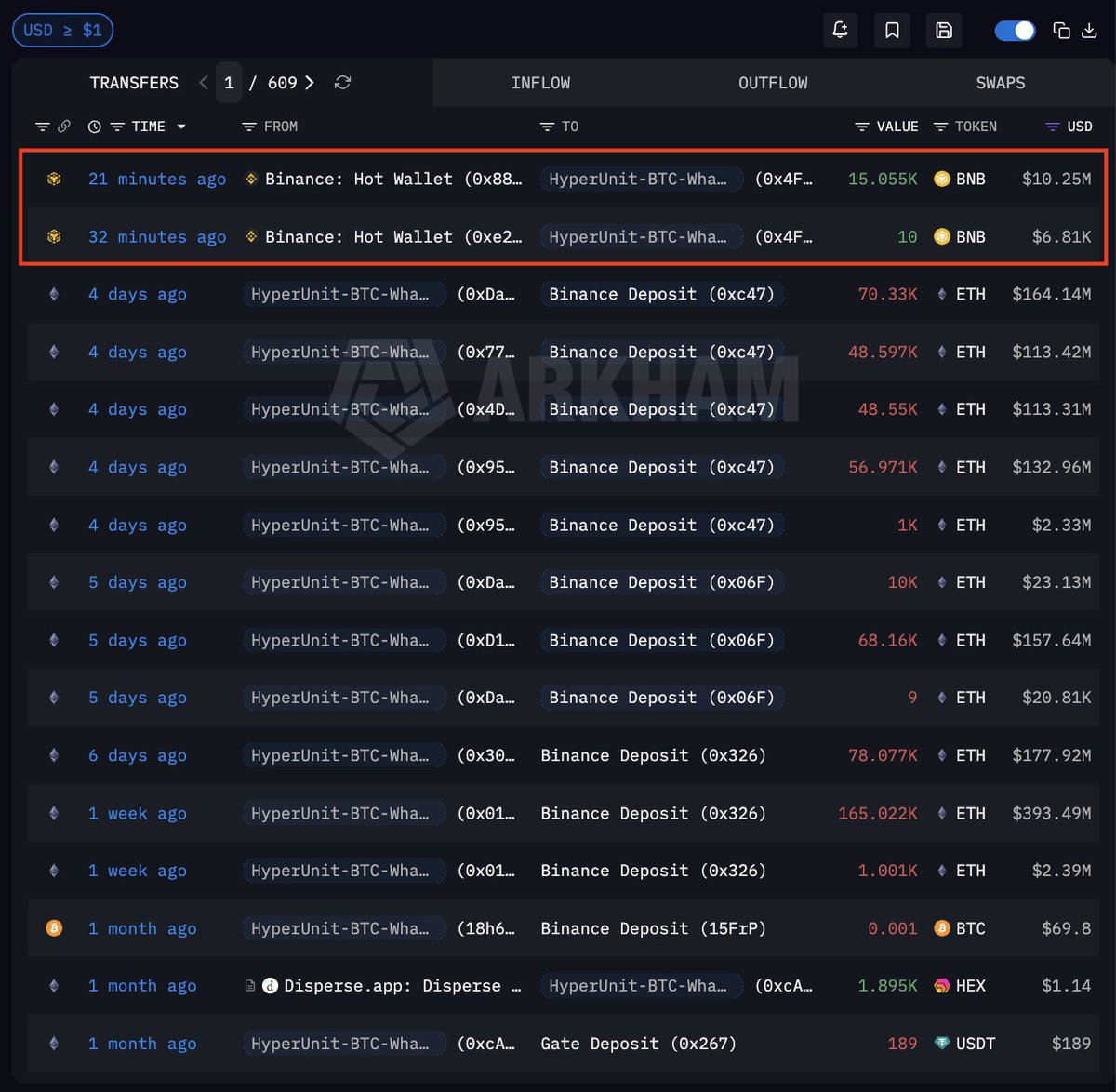The image size is (1116, 1092).
Task: Open the FROM column filter
Action: pos(248,127)
